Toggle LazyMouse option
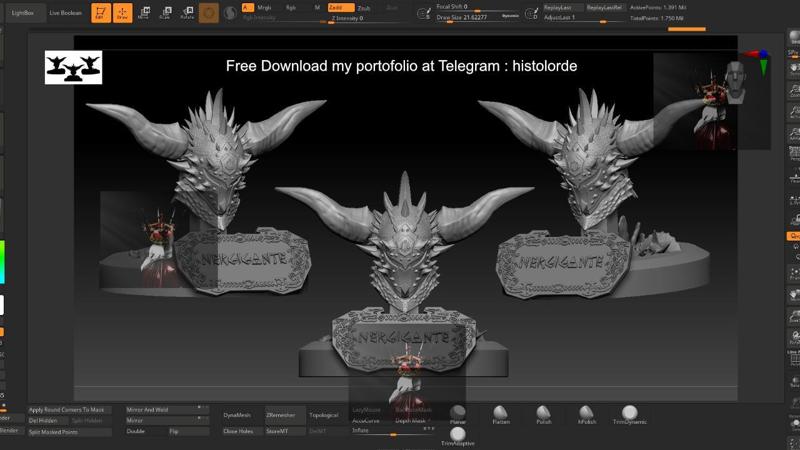Viewport: 800px width, 450px height. (366, 410)
